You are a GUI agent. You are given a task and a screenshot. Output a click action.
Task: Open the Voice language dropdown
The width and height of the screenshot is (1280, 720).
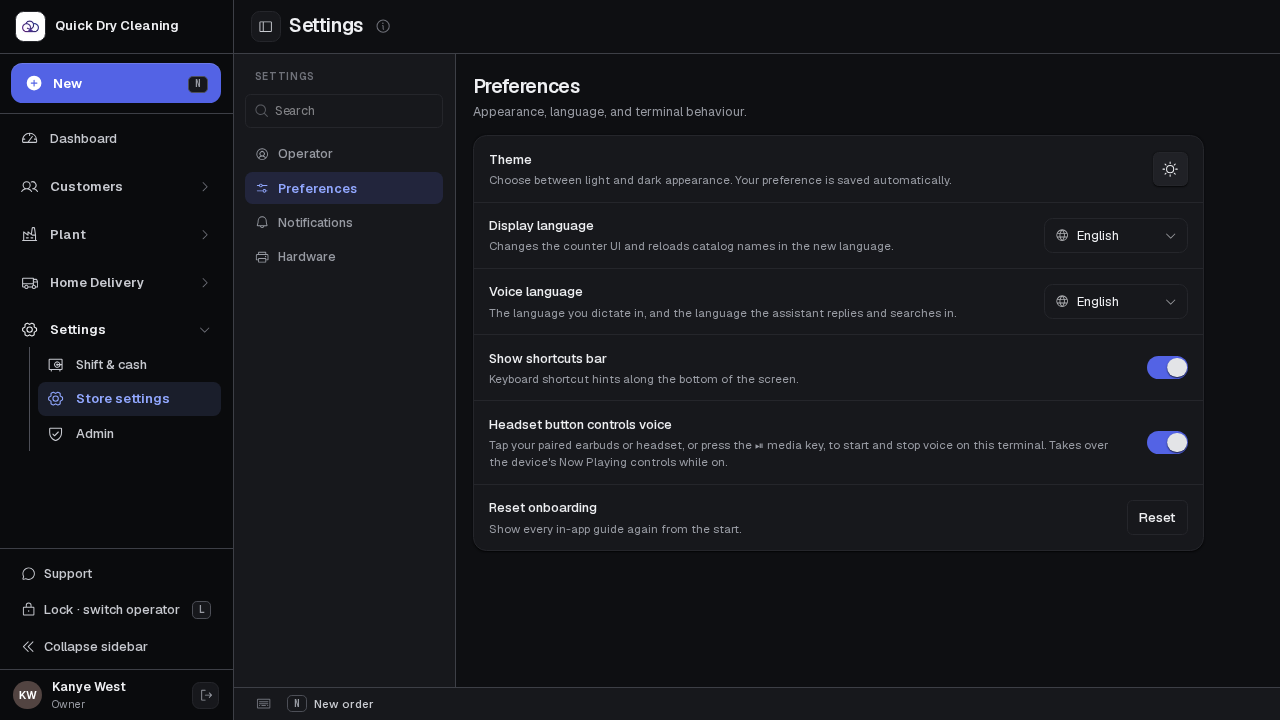pyautogui.click(x=1116, y=301)
